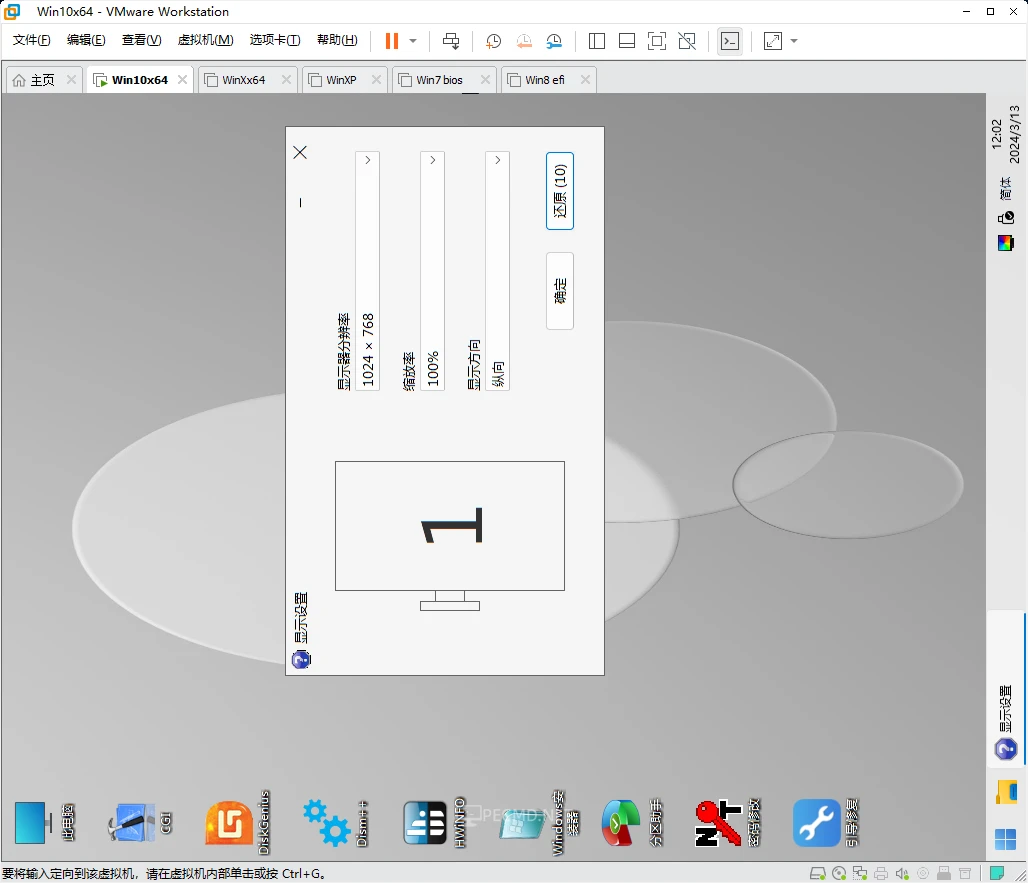The width and height of the screenshot is (1028, 883).
Task: Toggle the library sidebar view
Action: tap(597, 41)
